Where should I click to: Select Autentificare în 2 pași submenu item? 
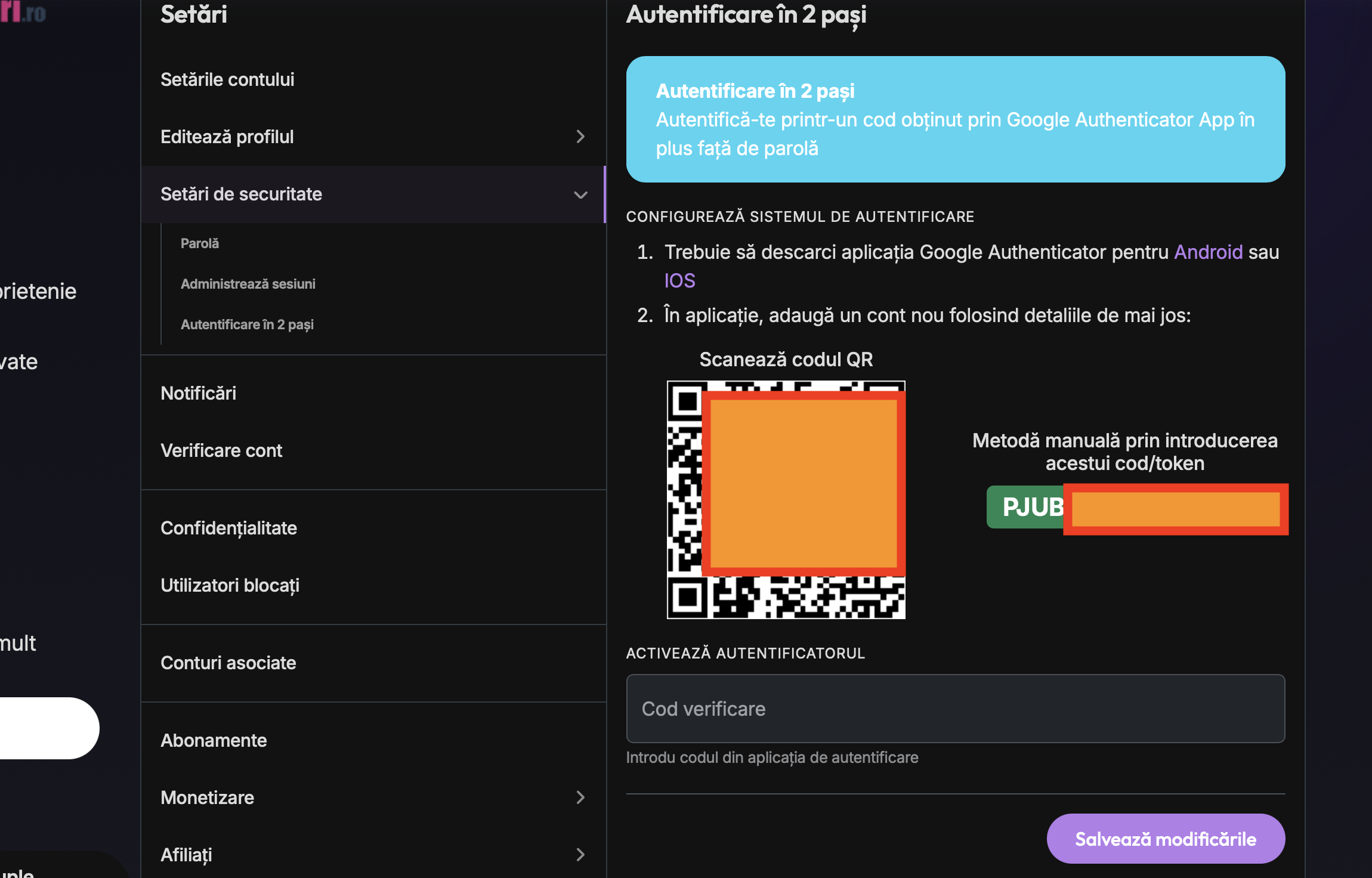tap(247, 324)
